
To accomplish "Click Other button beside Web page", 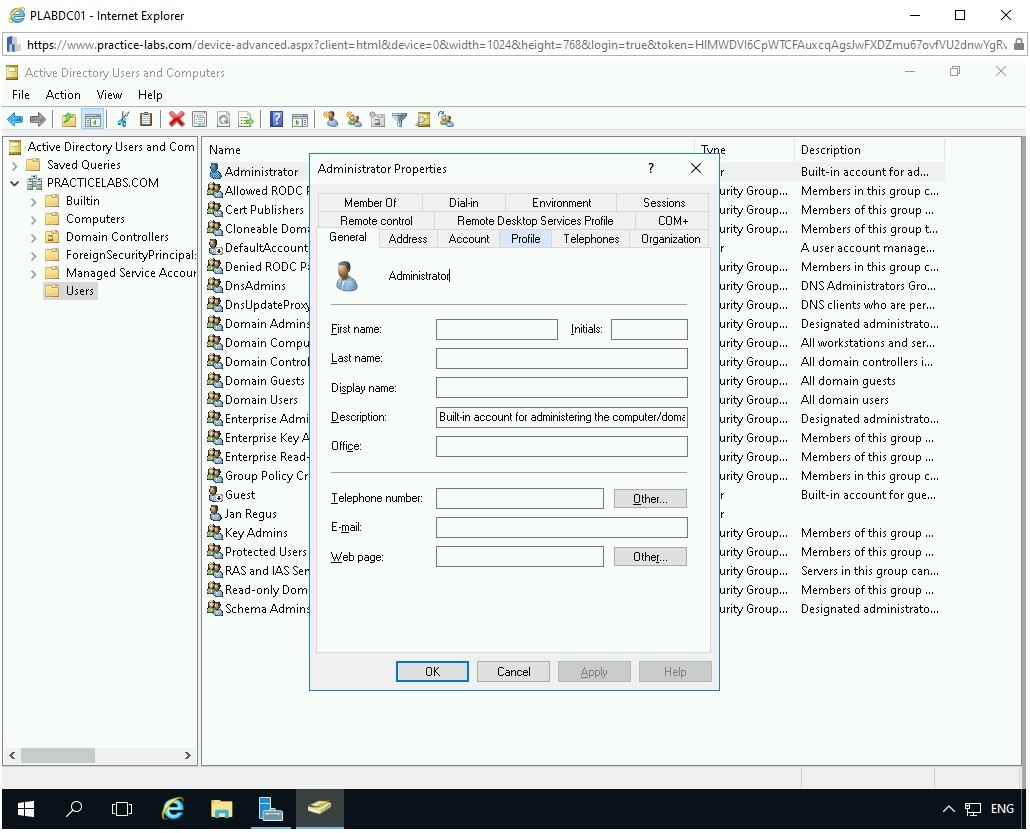I will 650,556.
